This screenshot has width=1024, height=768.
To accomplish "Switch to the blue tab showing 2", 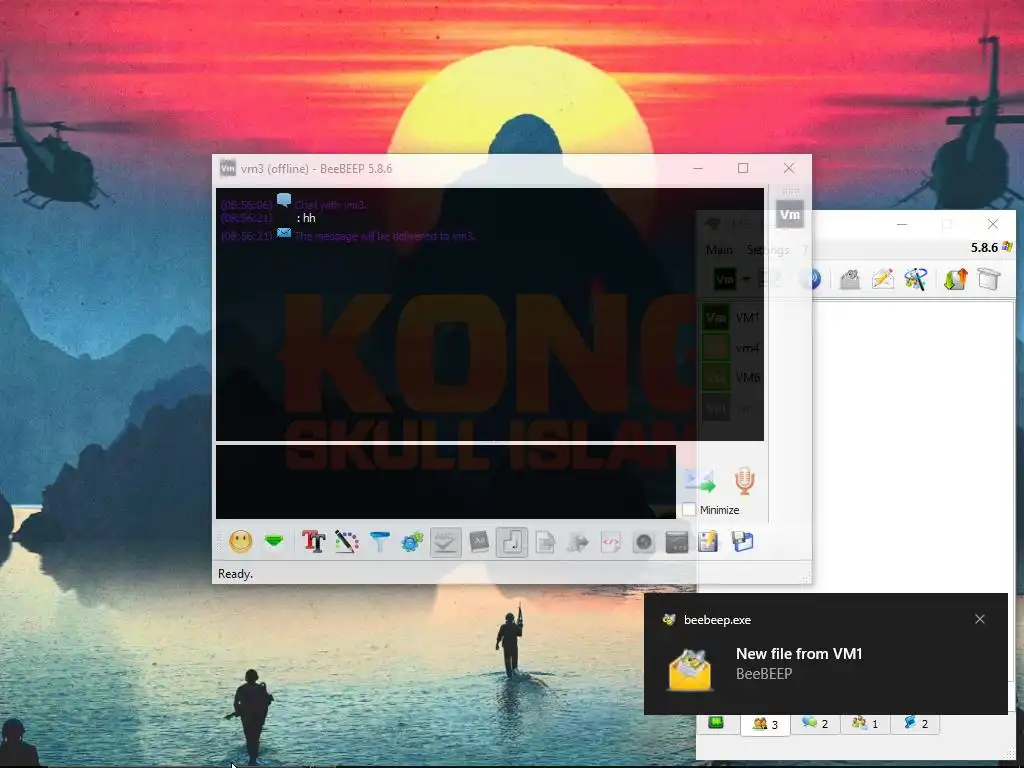I will (x=915, y=724).
